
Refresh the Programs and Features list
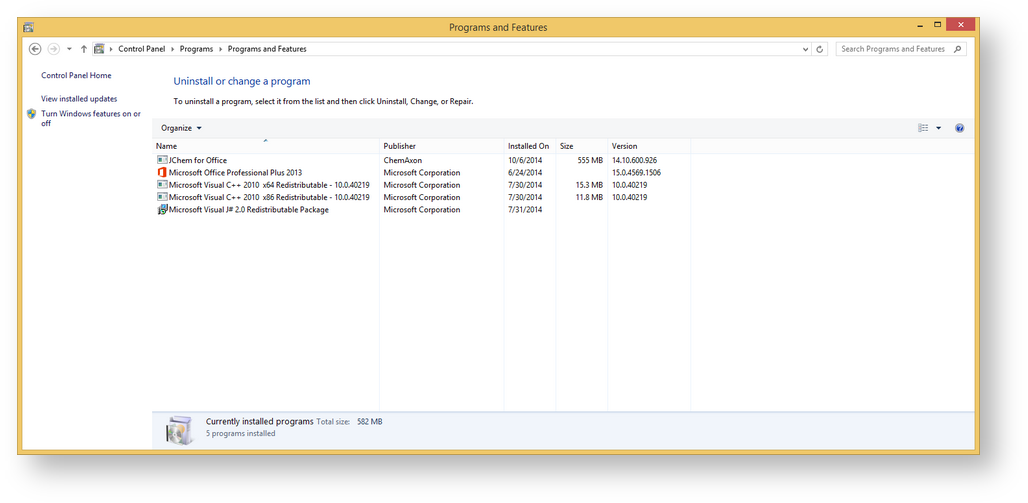820,49
